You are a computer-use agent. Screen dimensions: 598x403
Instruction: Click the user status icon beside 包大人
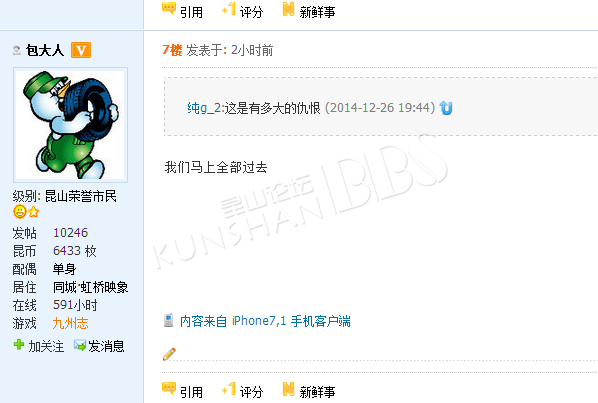pos(16,50)
